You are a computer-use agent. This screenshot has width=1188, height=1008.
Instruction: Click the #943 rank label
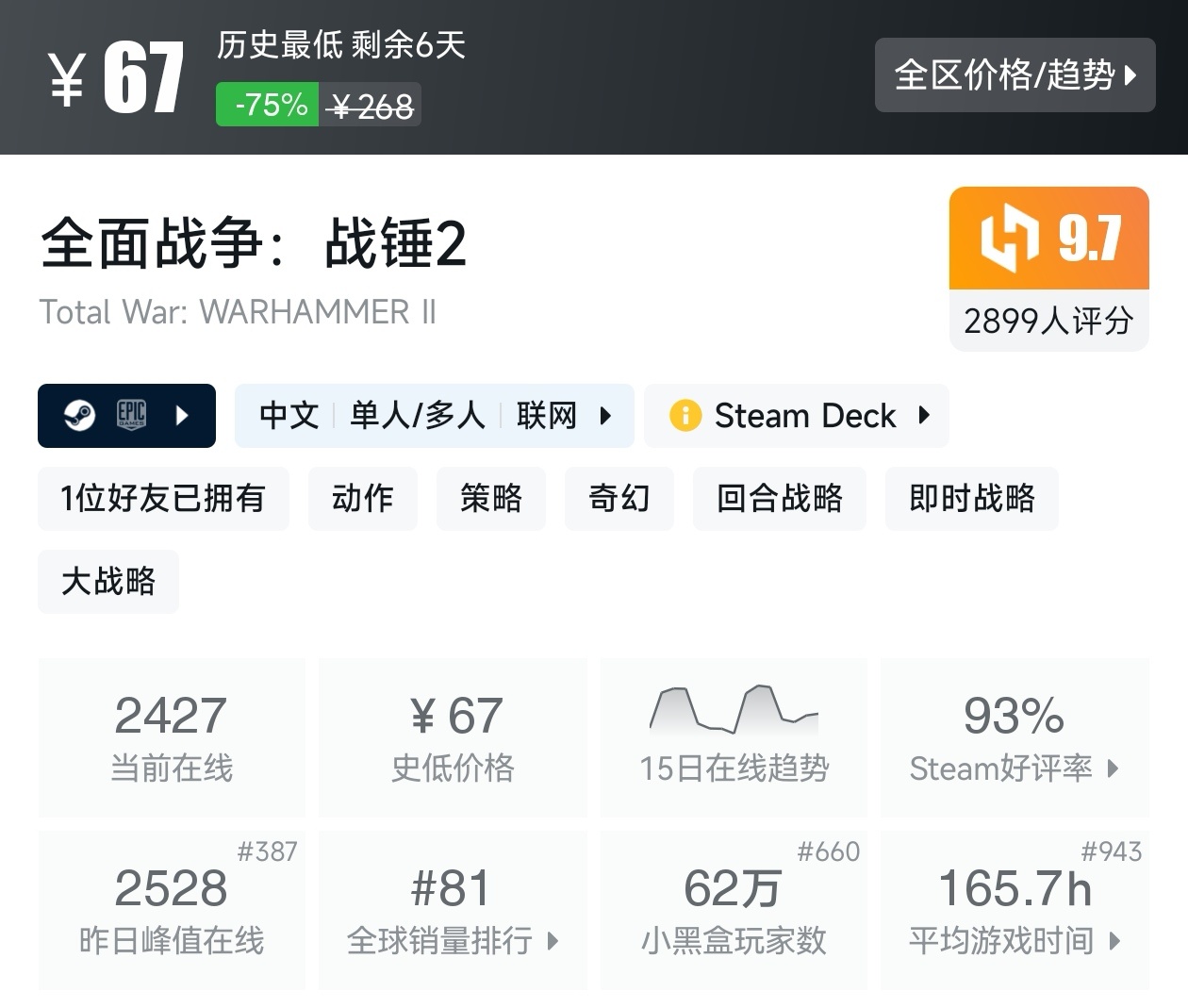[1111, 851]
